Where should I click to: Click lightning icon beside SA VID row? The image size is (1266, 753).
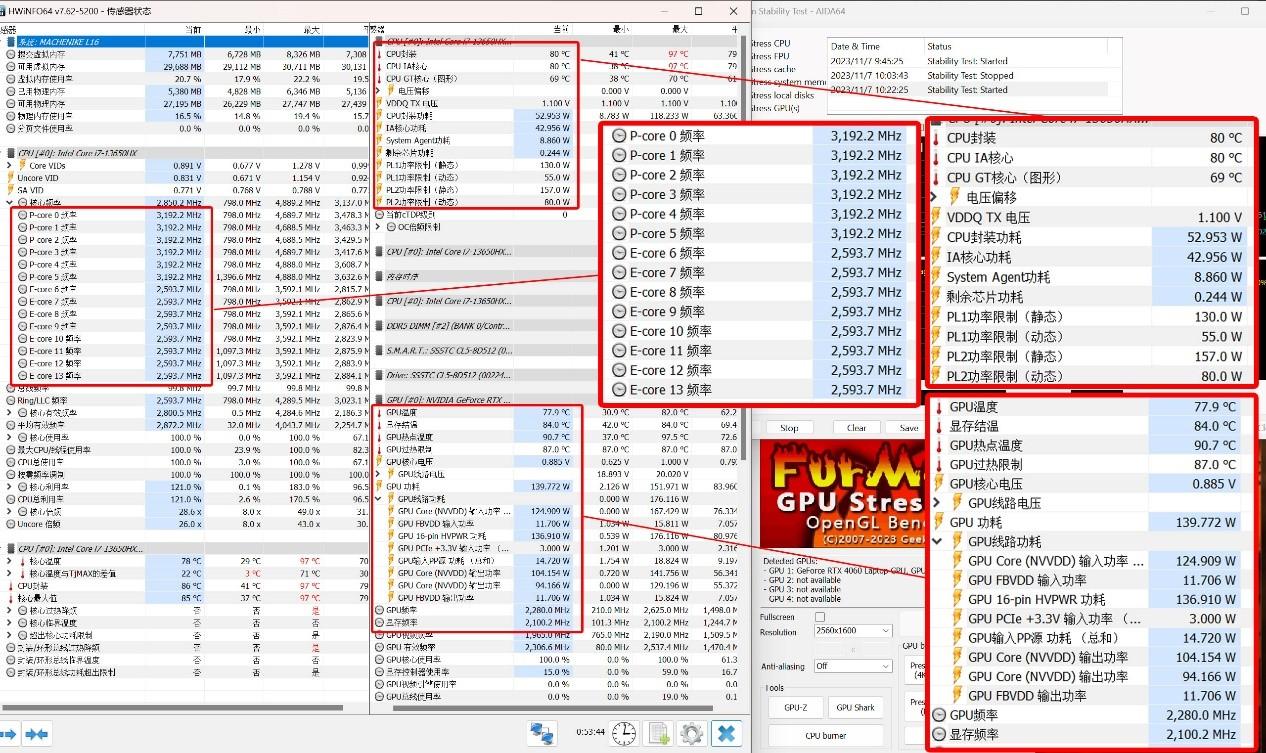12,190
